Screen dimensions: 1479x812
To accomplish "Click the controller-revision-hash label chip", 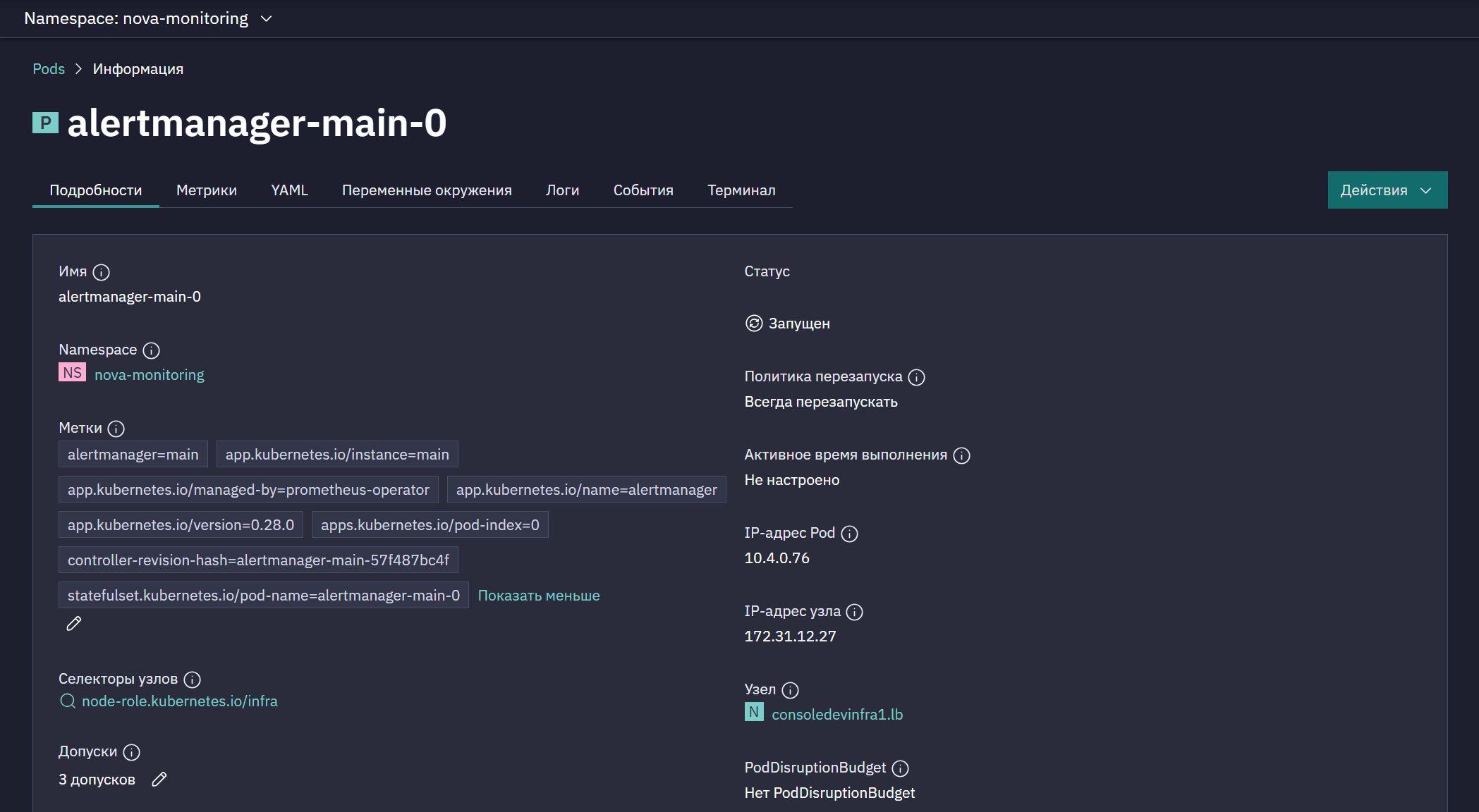I will 258,560.
